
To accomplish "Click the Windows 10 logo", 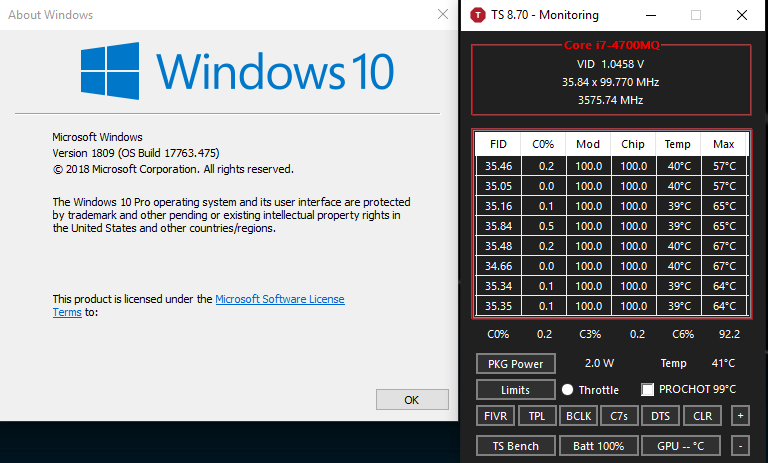I will point(238,72).
